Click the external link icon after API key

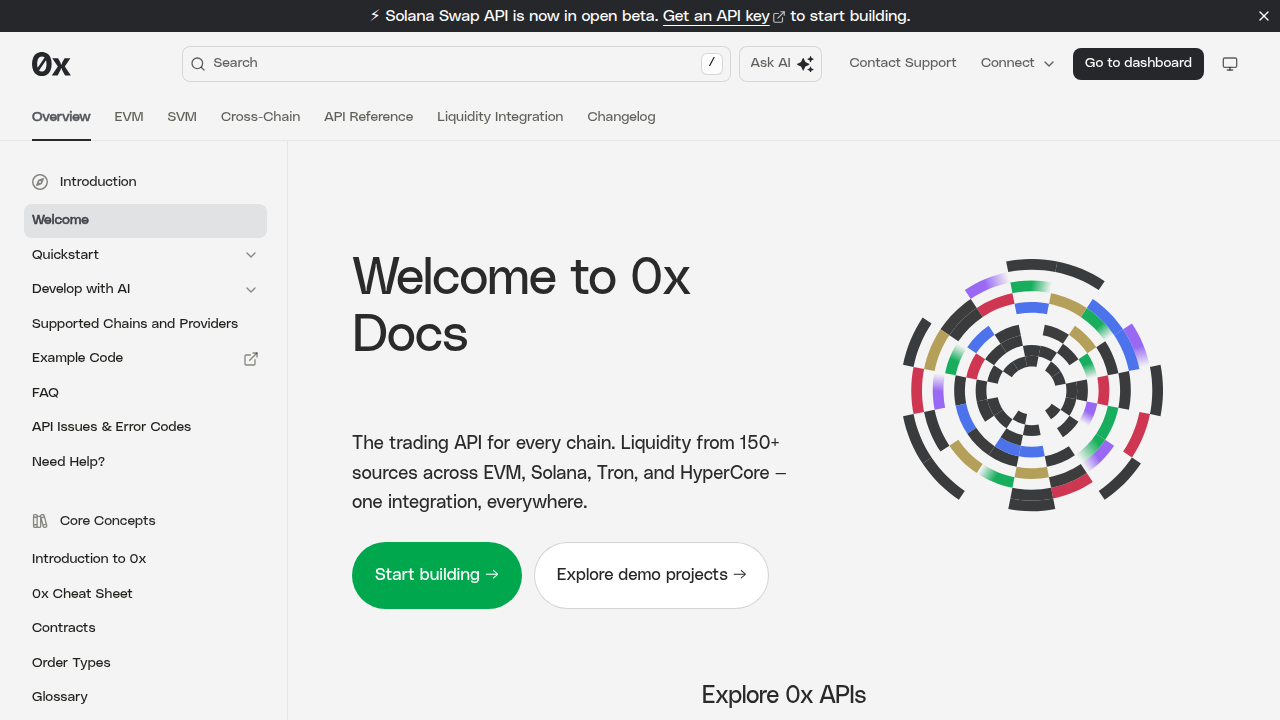tap(779, 17)
